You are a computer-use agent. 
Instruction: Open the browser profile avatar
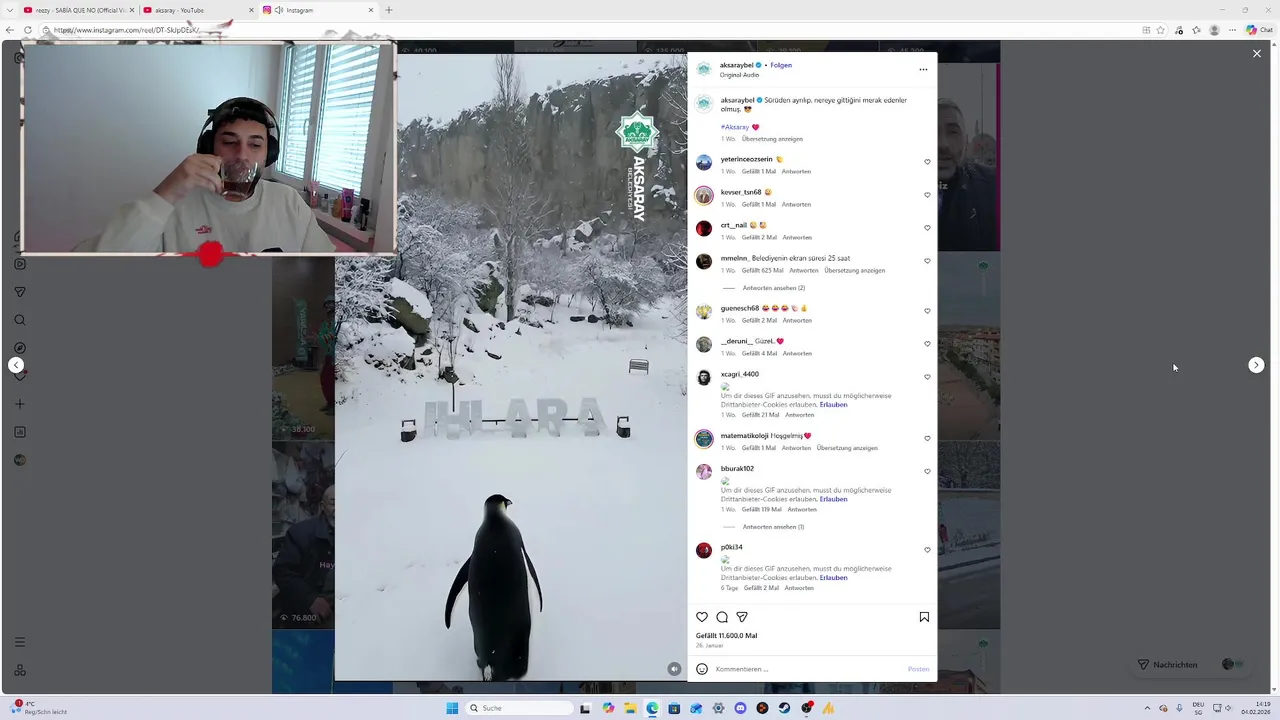point(1214,30)
